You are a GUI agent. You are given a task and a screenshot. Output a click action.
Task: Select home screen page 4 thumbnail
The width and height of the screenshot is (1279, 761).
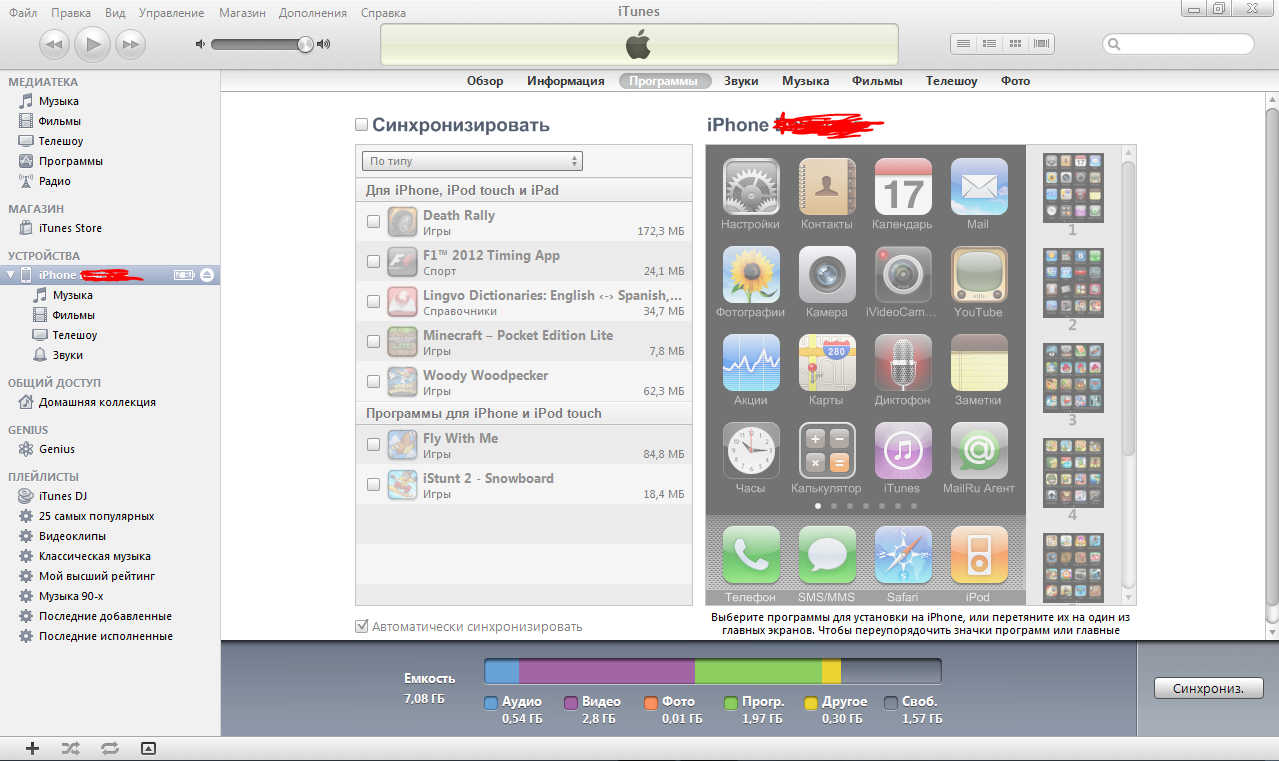pos(1073,472)
